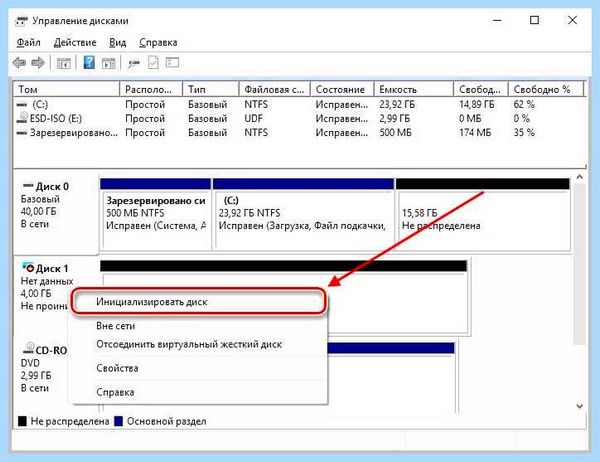Select Отсоединить виртуальный жесткий диск option

(x=189, y=344)
